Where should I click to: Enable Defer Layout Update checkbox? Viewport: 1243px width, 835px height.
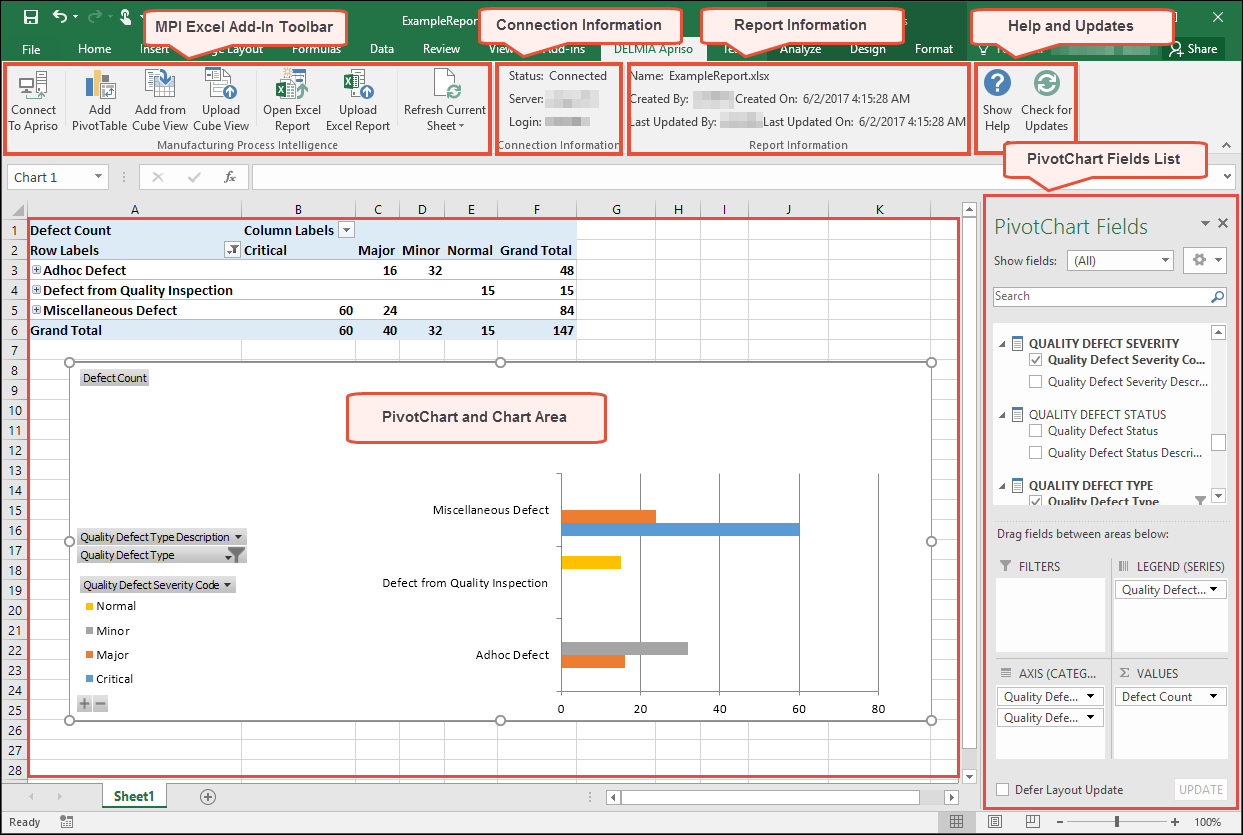tap(1003, 790)
